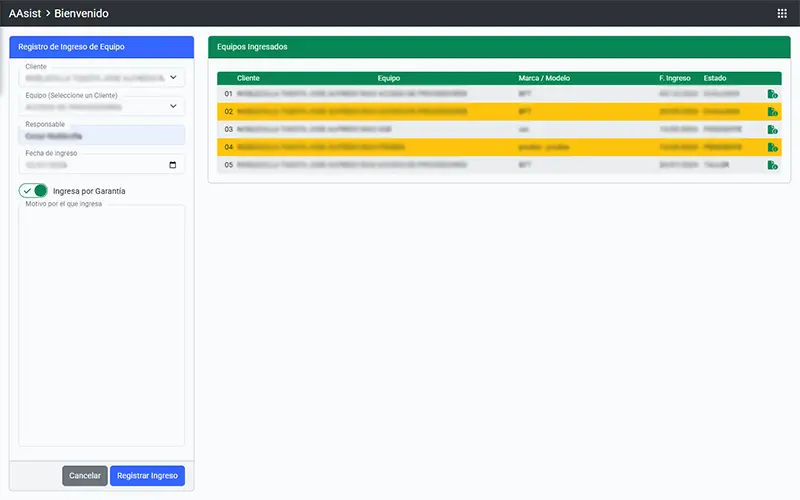The width and height of the screenshot is (800, 500).
Task: Click the Estado column header
Action: [x=715, y=77]
